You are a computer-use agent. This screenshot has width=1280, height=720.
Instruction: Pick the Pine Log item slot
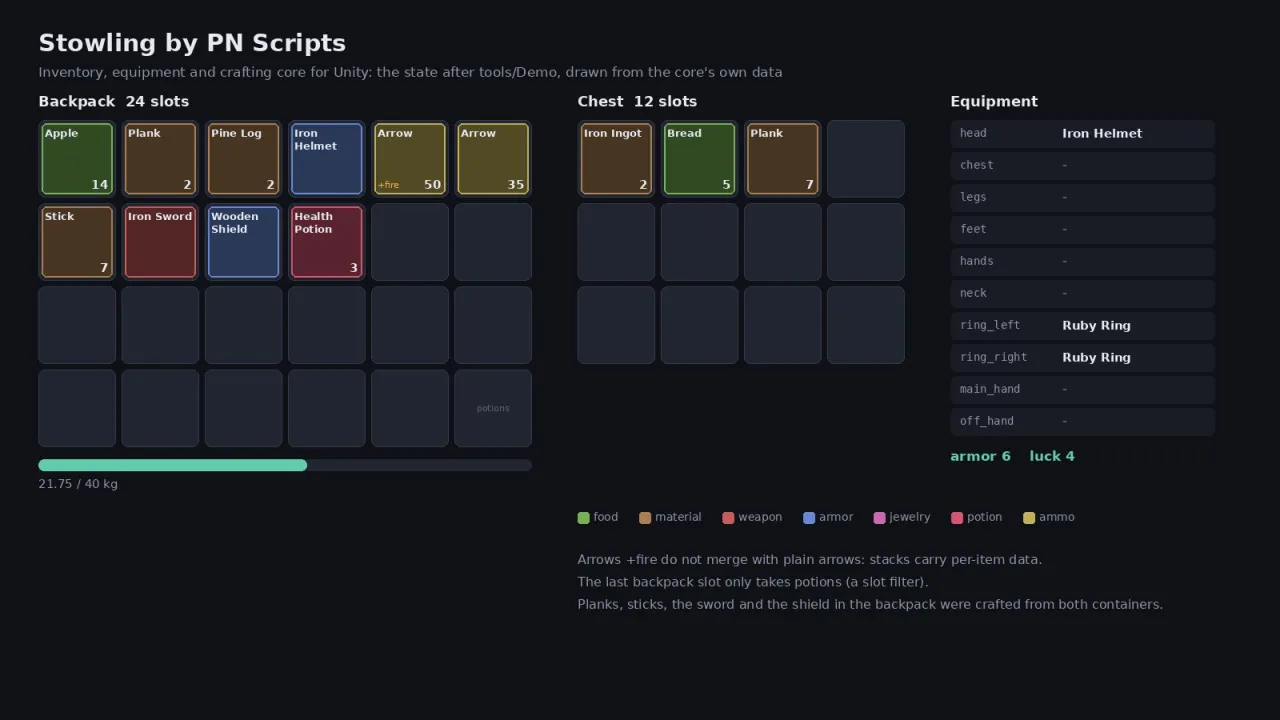coord(244,159)
